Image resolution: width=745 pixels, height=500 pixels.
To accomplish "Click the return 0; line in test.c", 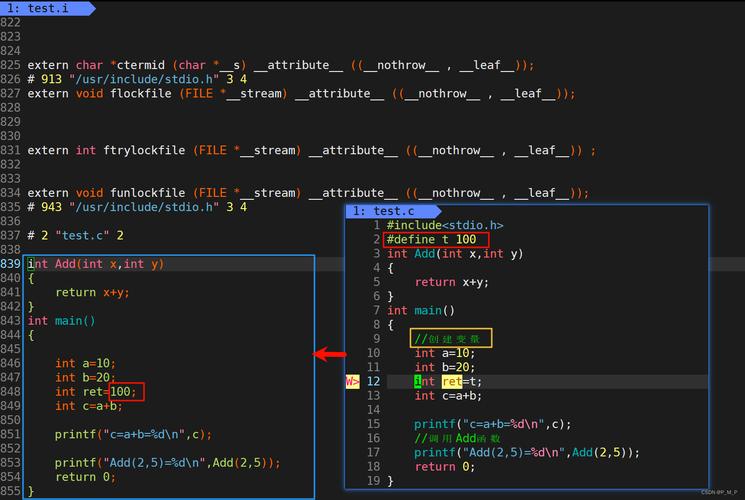I will [449, 466].
